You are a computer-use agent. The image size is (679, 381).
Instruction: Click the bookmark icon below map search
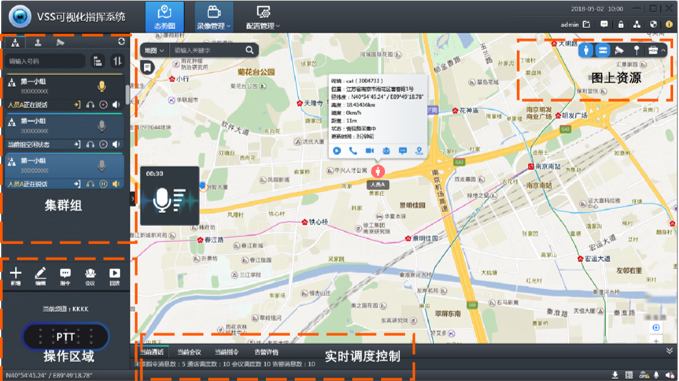point(147,68)
